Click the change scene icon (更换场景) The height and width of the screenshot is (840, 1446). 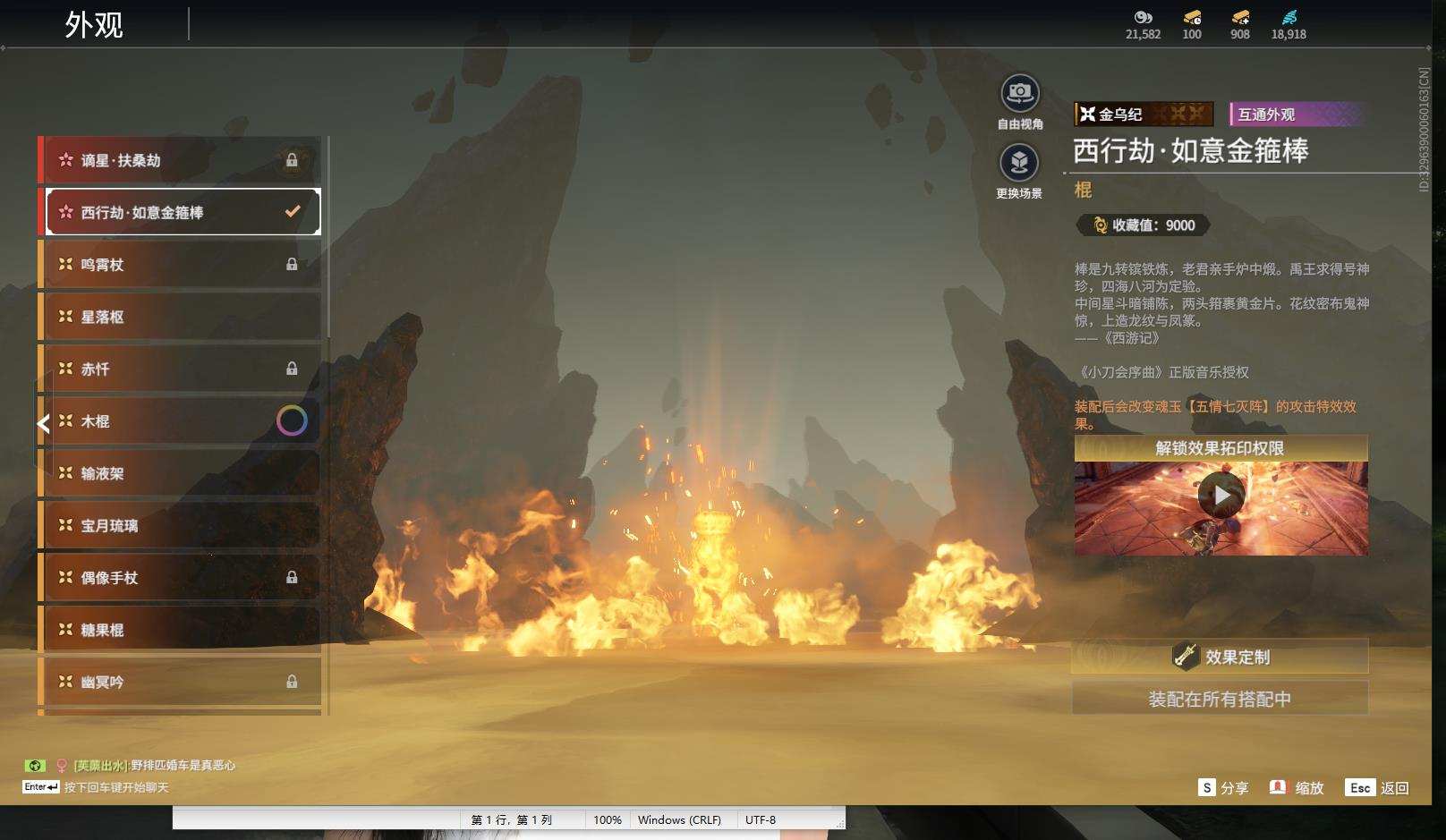[1019, 163]
